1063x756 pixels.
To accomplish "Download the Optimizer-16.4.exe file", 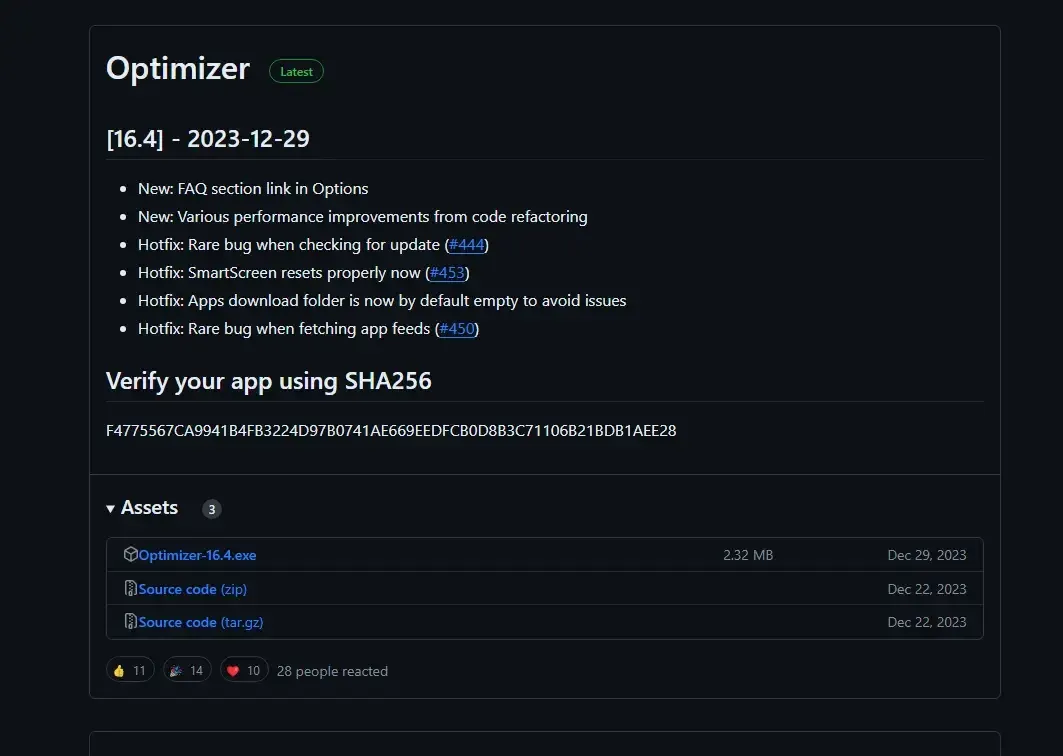I will click(197, 555).
